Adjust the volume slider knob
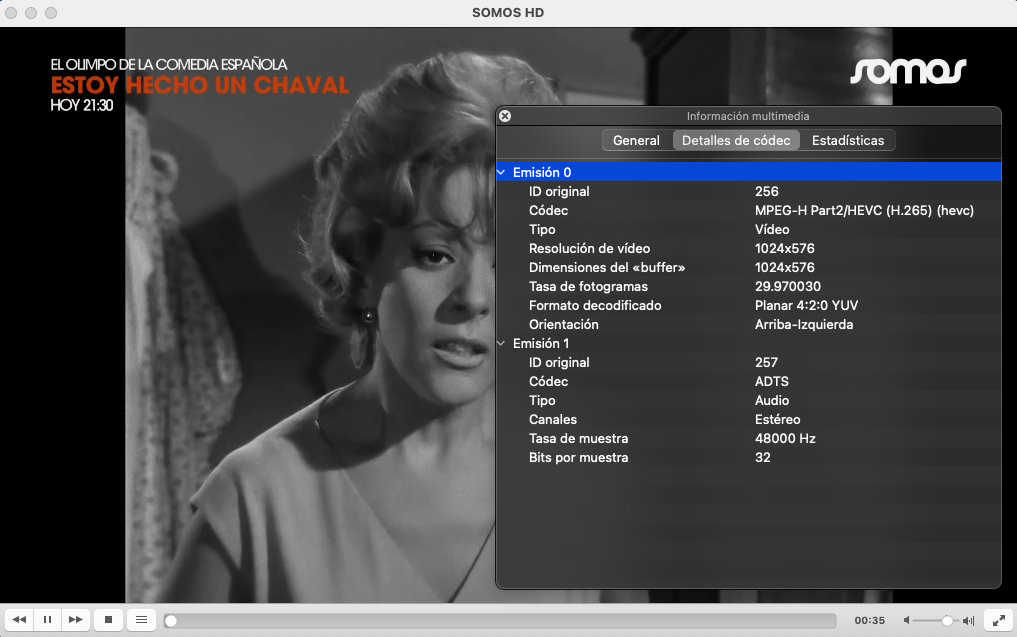This screenshot has height=637, width=1017. (x=947, y=621)
